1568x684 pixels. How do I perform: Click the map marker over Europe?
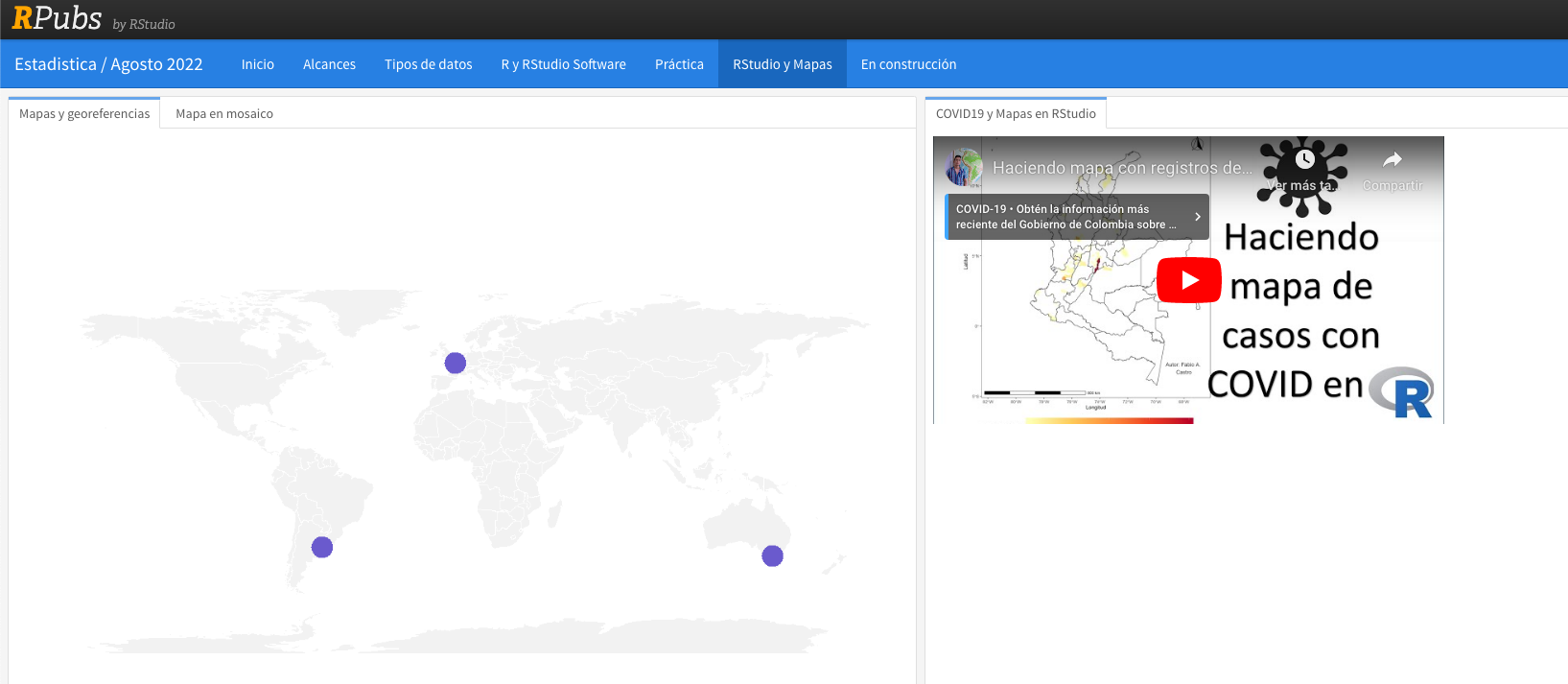tap(456, 363)
